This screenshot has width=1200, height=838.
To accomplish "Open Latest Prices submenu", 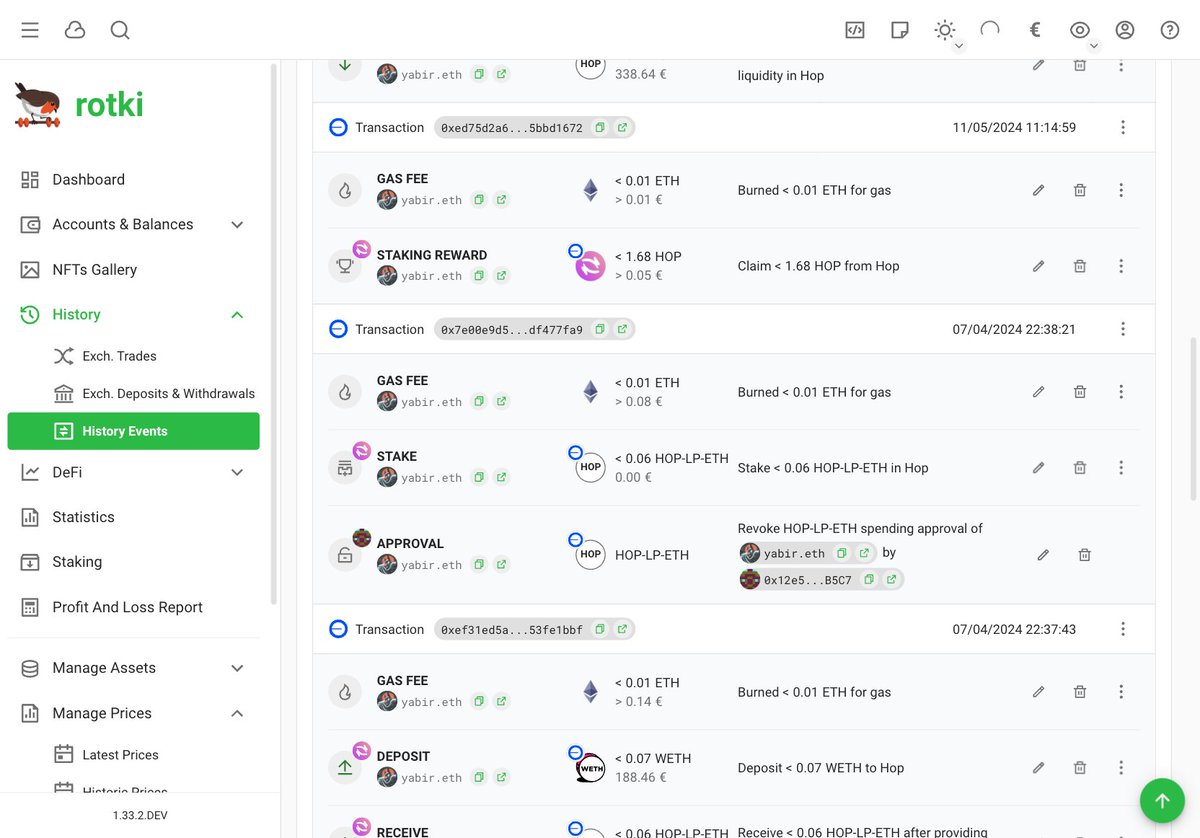I will click(x=133, y=755).
